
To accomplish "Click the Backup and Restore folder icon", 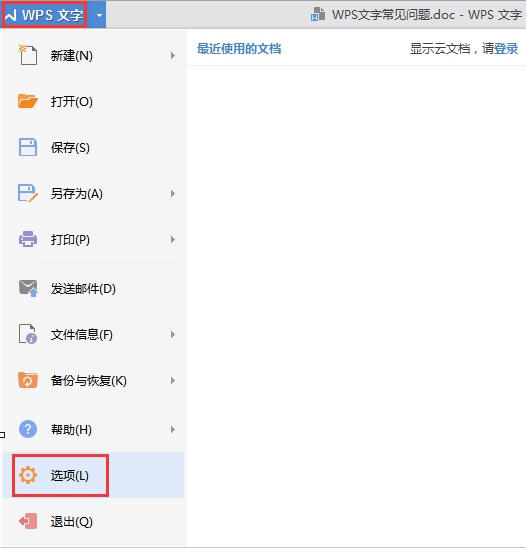I will 28,380.
